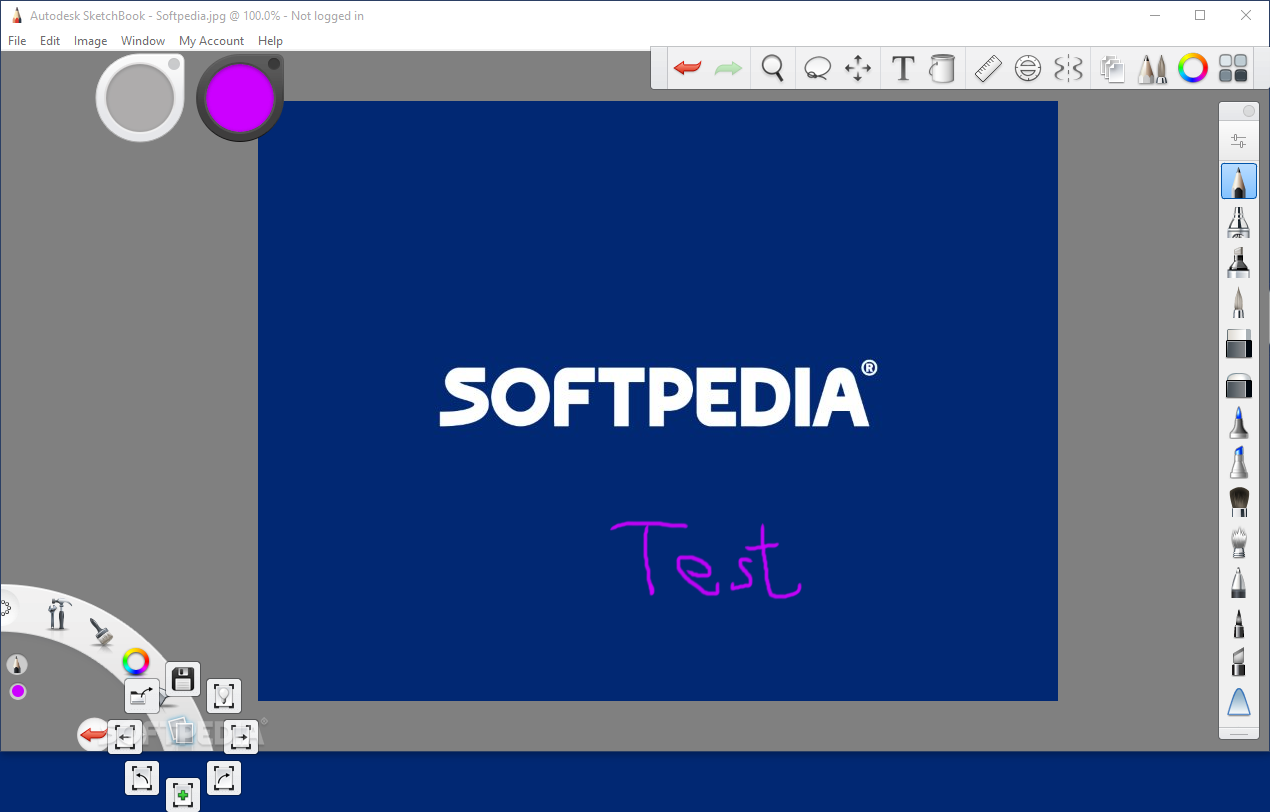Close the brush palette via round button
1270x812 pixels.
coord(1249,112)
